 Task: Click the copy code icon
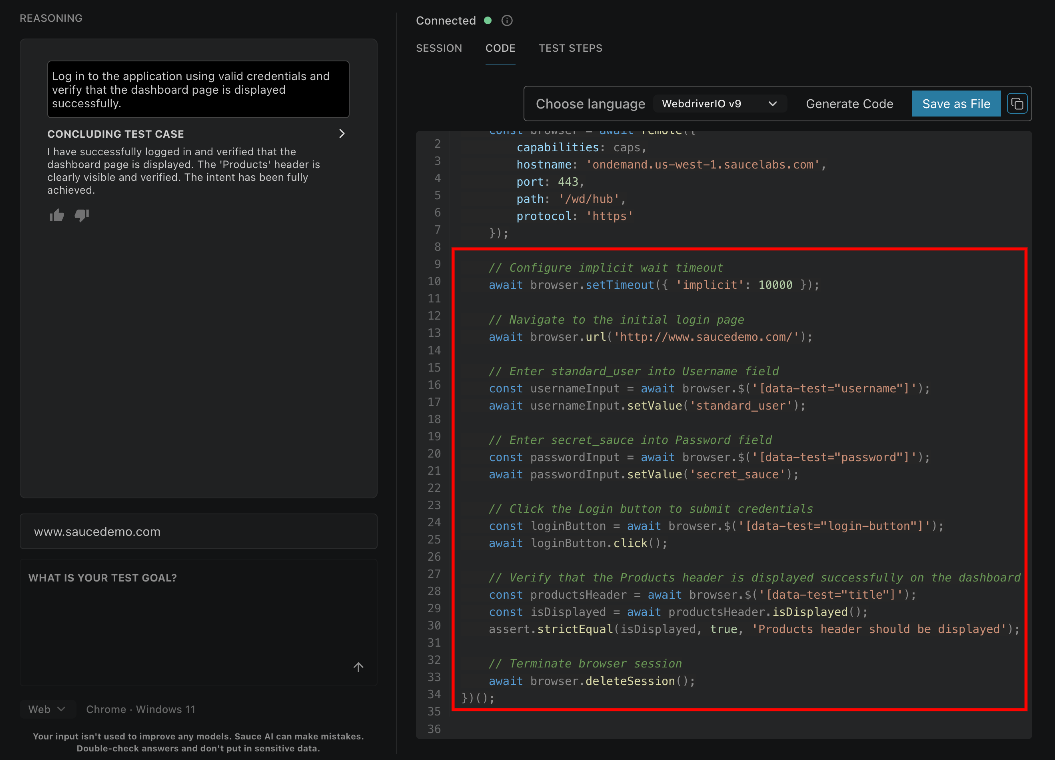pos(1017,104)
